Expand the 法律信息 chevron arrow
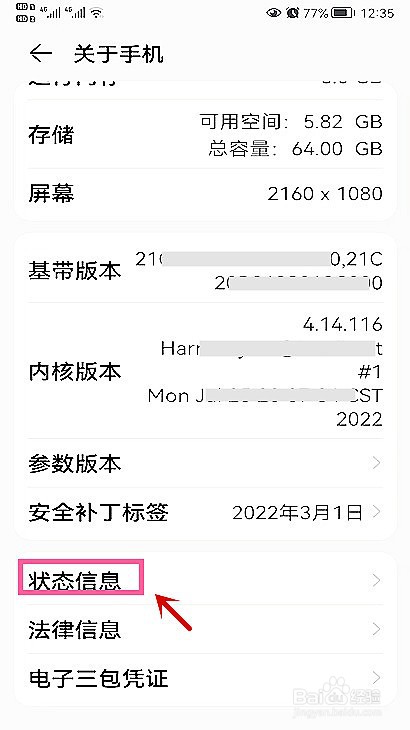 (x=376, y=629)
